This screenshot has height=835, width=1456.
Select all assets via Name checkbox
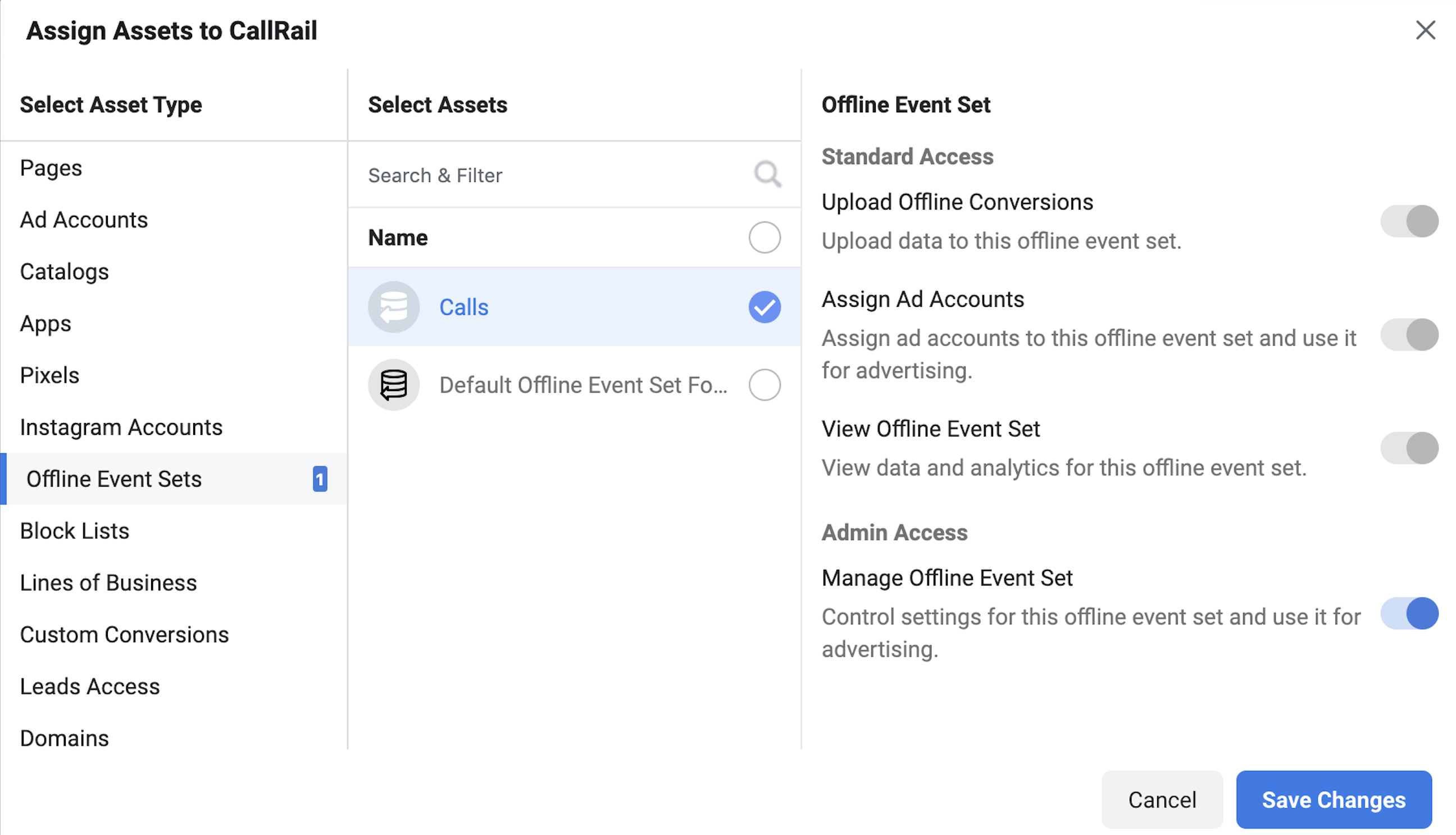point(765,238)
